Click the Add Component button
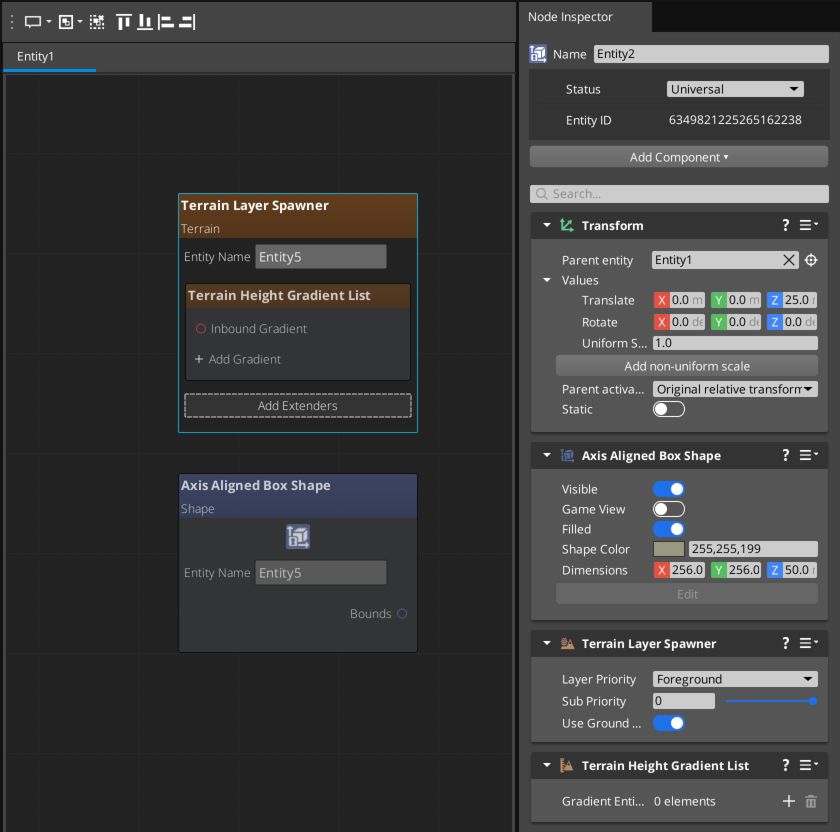The height and width of the screenshot is (832, 840). [x=678, y=157]
